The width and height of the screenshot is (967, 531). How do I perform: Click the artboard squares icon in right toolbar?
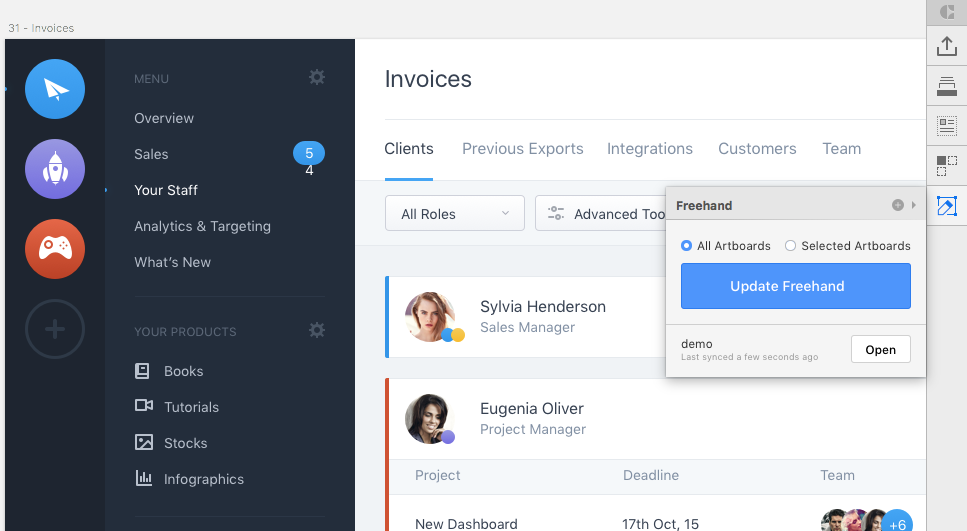[947, 166]
